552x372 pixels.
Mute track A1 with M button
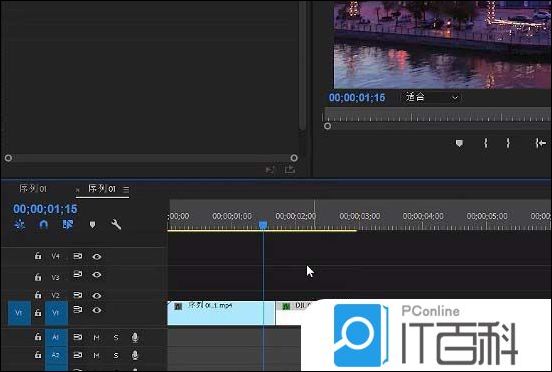pyautogui.click(x=96, y=338)
